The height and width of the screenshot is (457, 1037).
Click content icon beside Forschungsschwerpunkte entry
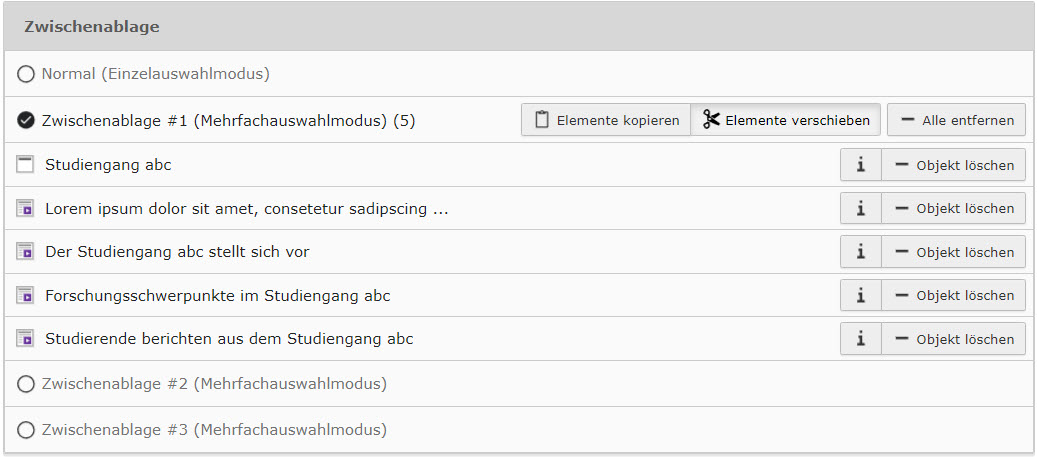coord(26,295)
